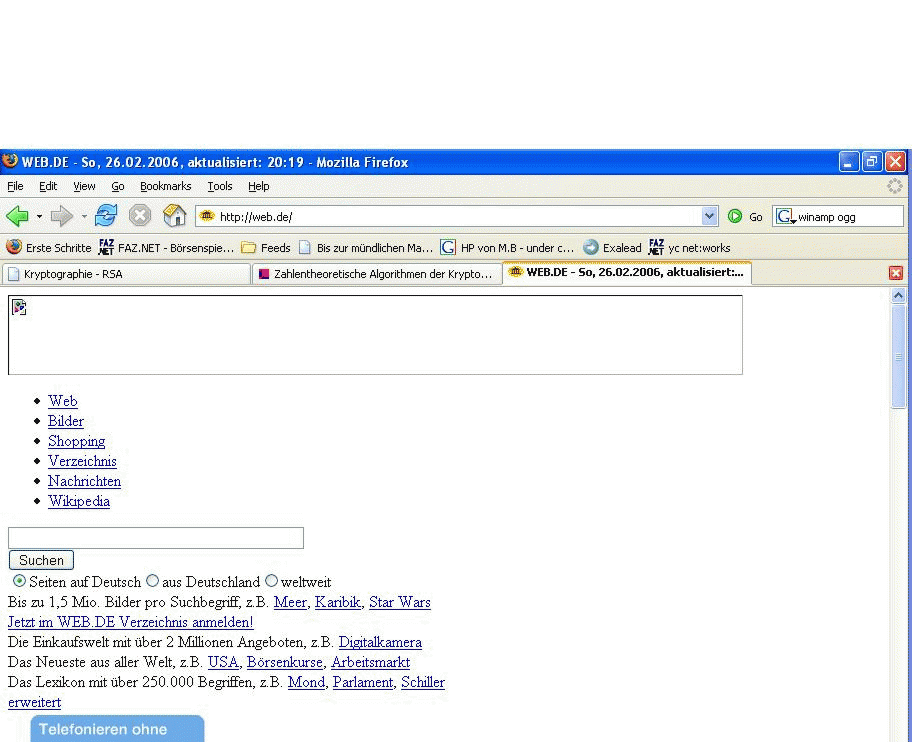Viewport: 912px width, 742px height.
Task: Open the Meer image search link
Action: [x=290, y=602]
